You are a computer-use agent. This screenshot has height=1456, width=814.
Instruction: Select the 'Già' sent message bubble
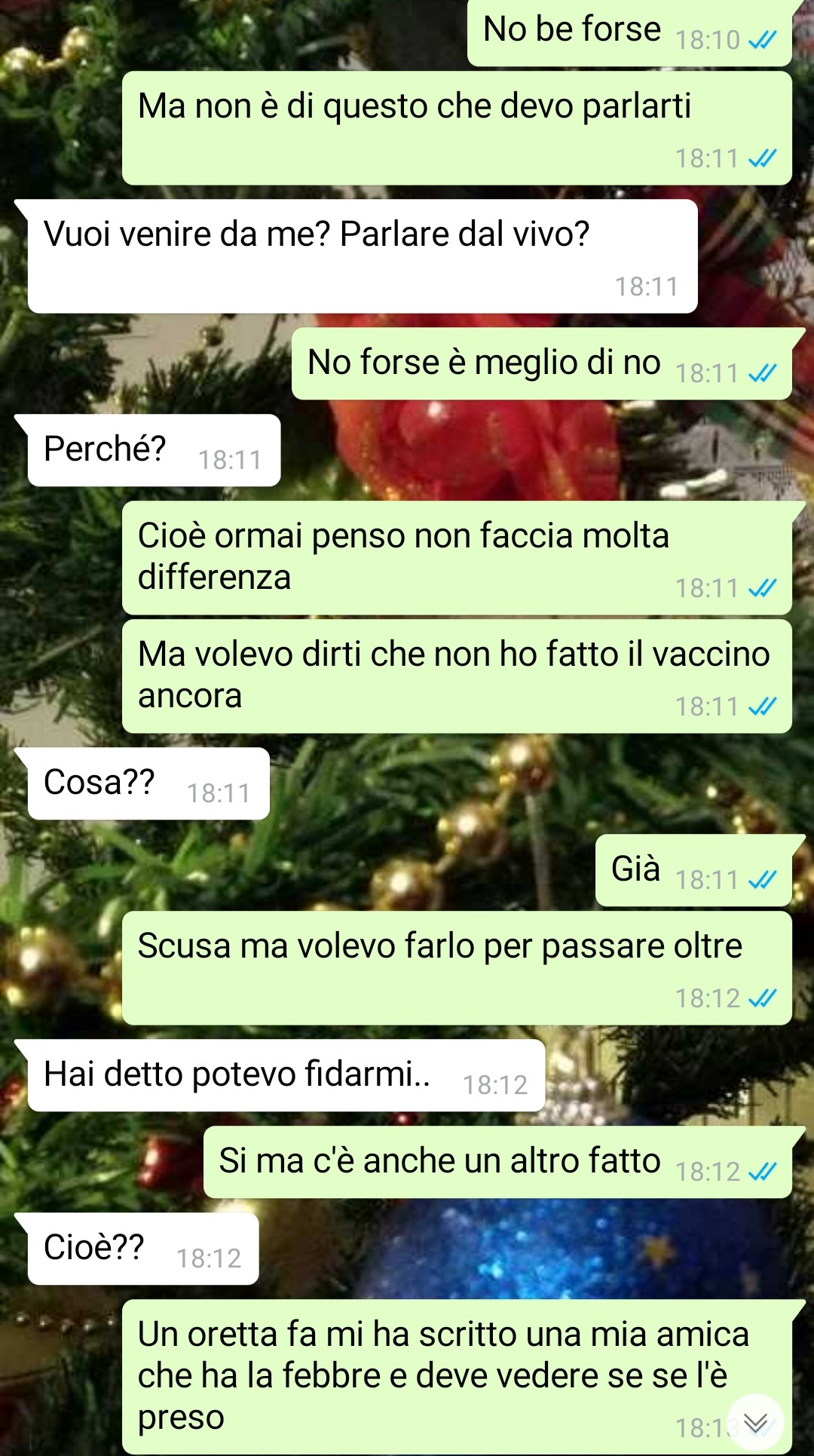point(694,870)
